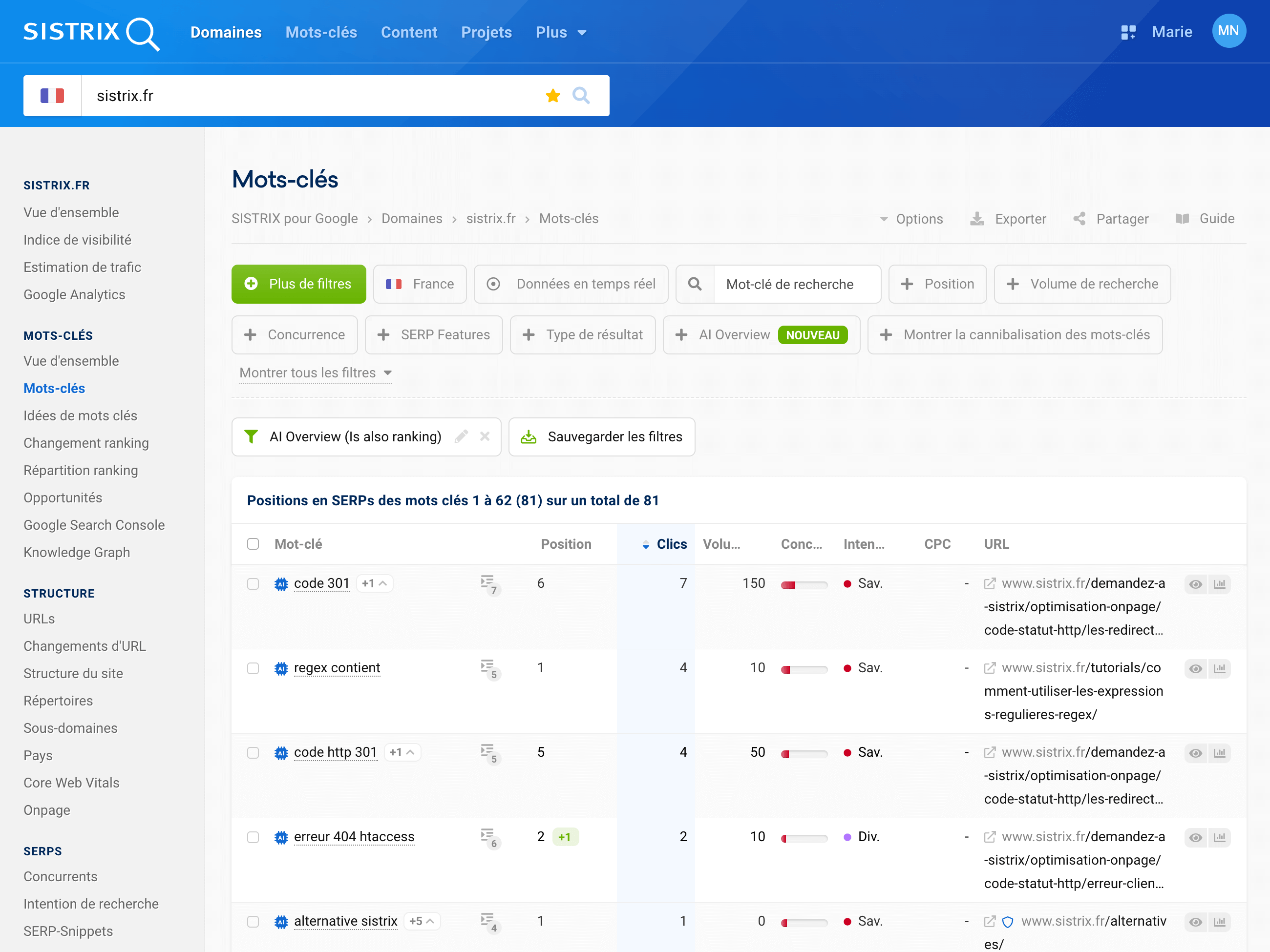Click competition bar for regex contient

(804, 669)
